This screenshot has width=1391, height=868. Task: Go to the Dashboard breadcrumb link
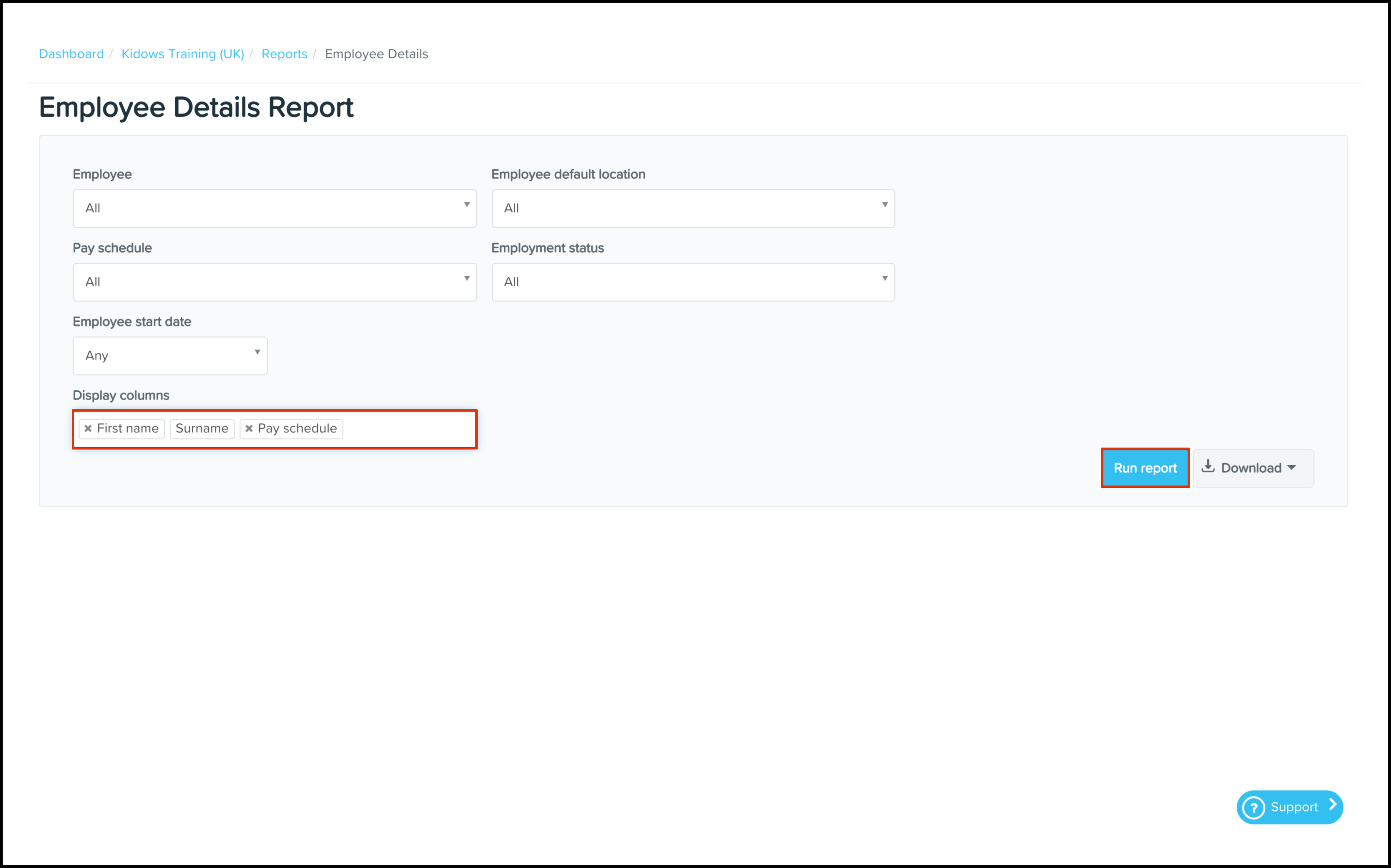(x=71, y=54)
